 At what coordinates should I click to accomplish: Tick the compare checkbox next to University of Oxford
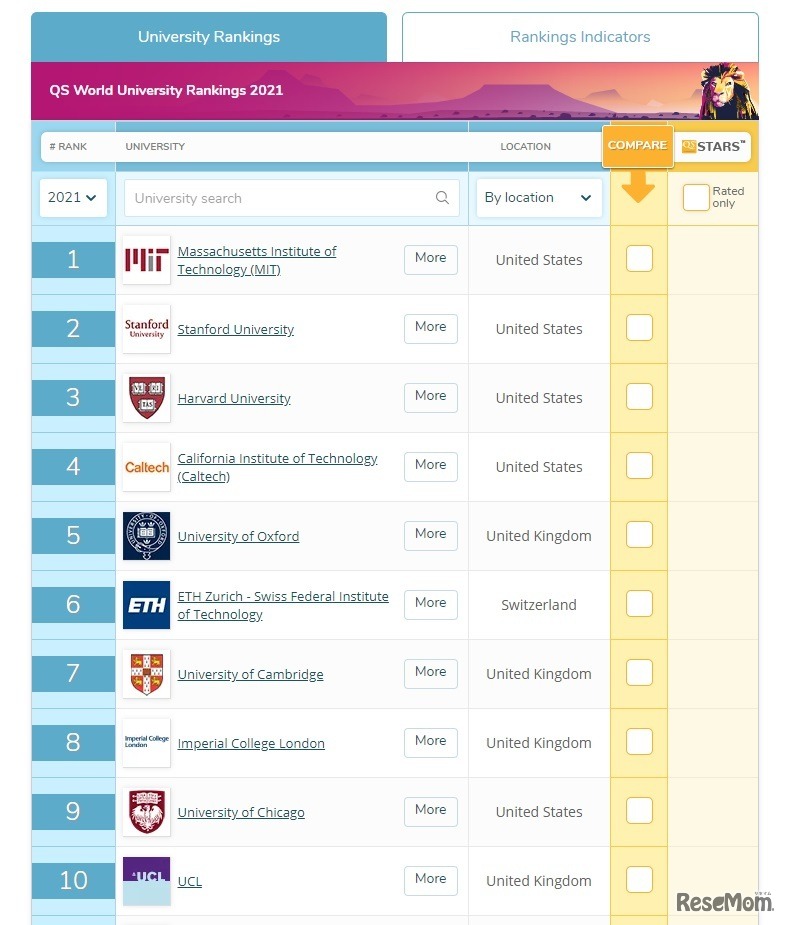(x=638, y=534)
